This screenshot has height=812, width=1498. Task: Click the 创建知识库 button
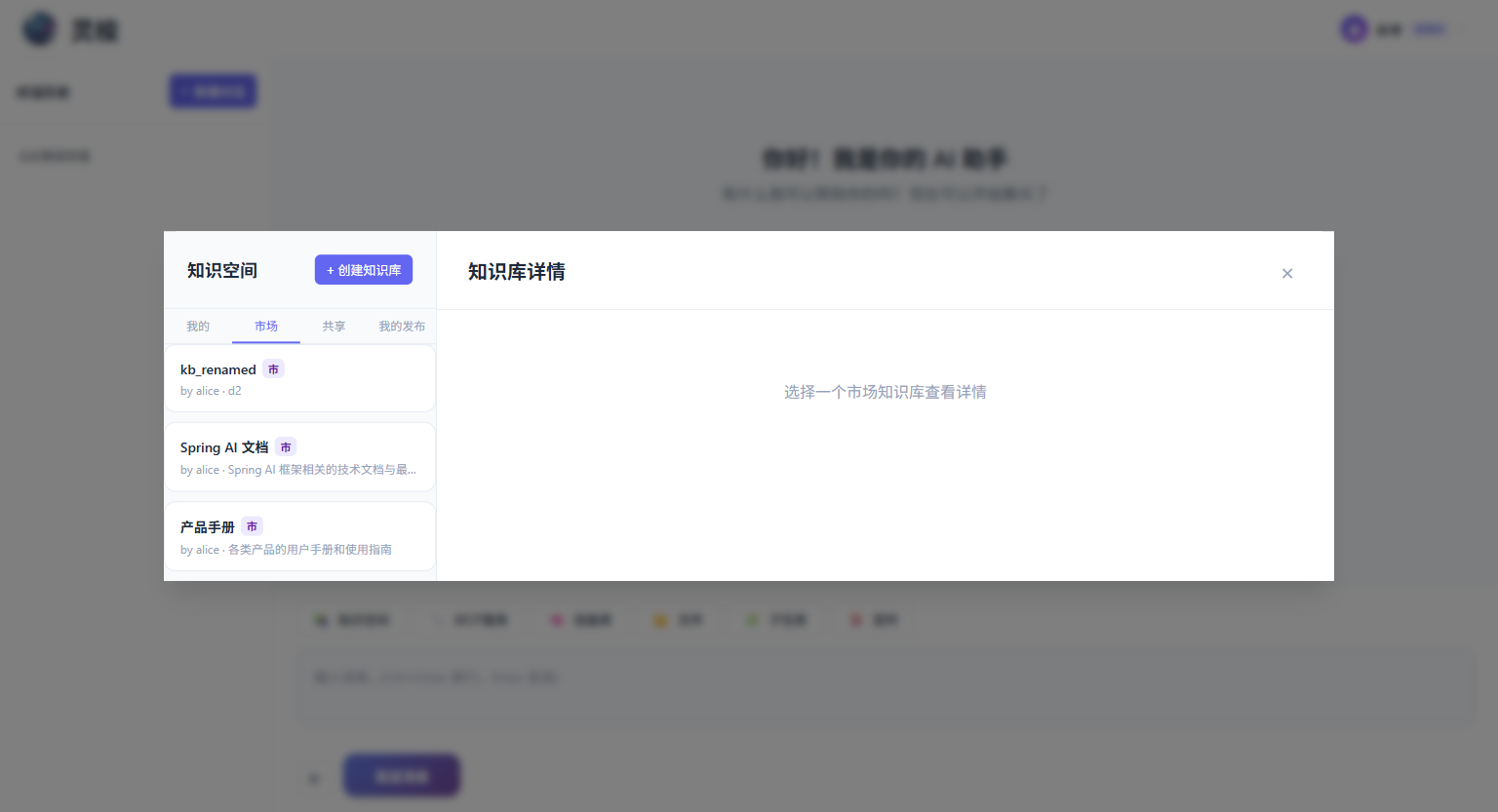point(363,270)
